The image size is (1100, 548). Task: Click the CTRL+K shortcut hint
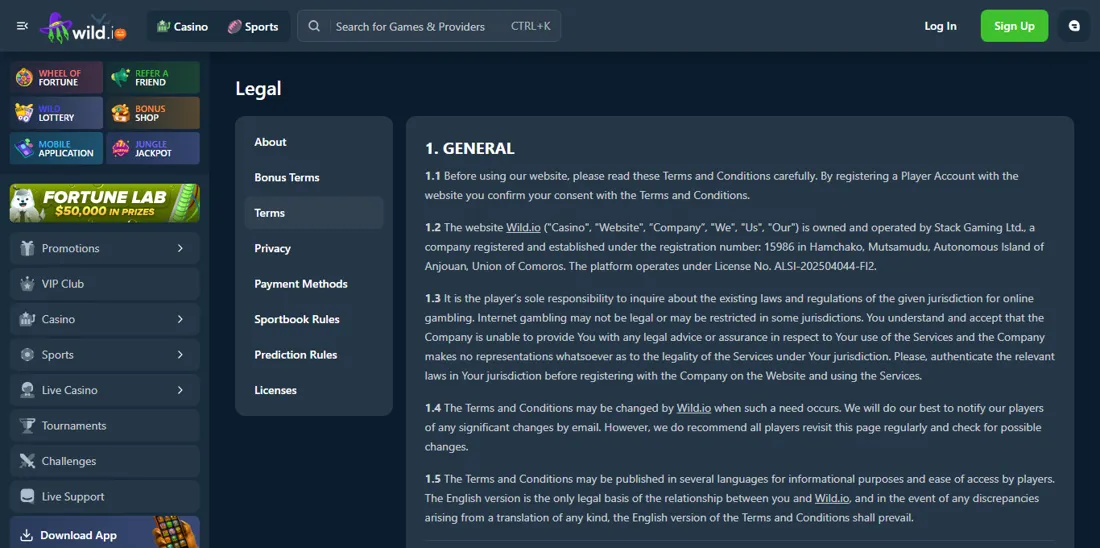pyautogui.click(x=530, y=27)
